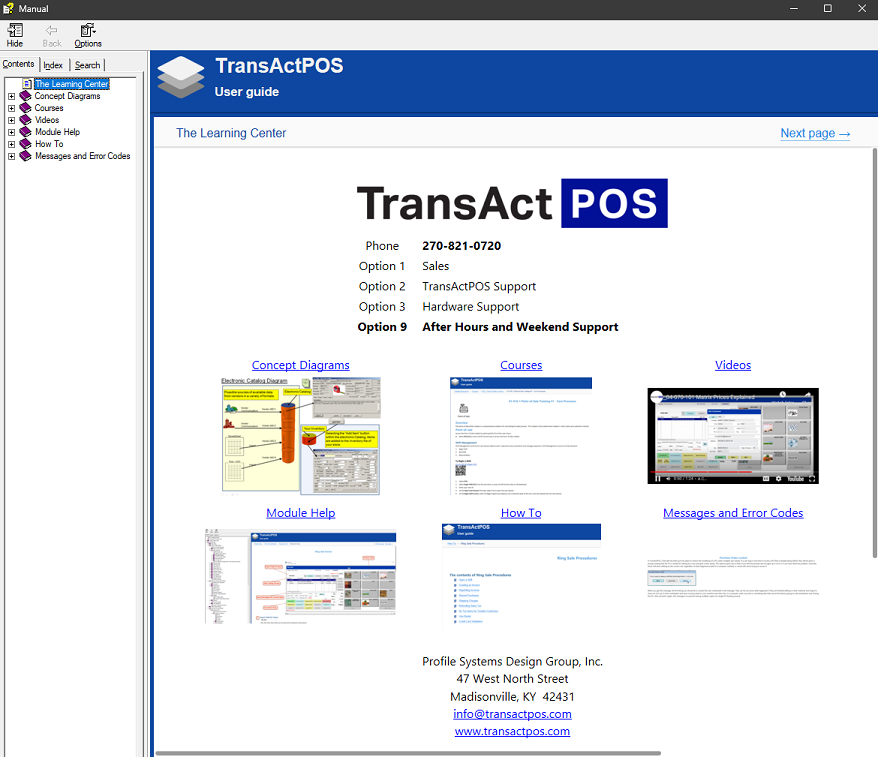Expand the Messages and Error Codes node
Viewport: 878px width, 757px height.
[11, 157]
